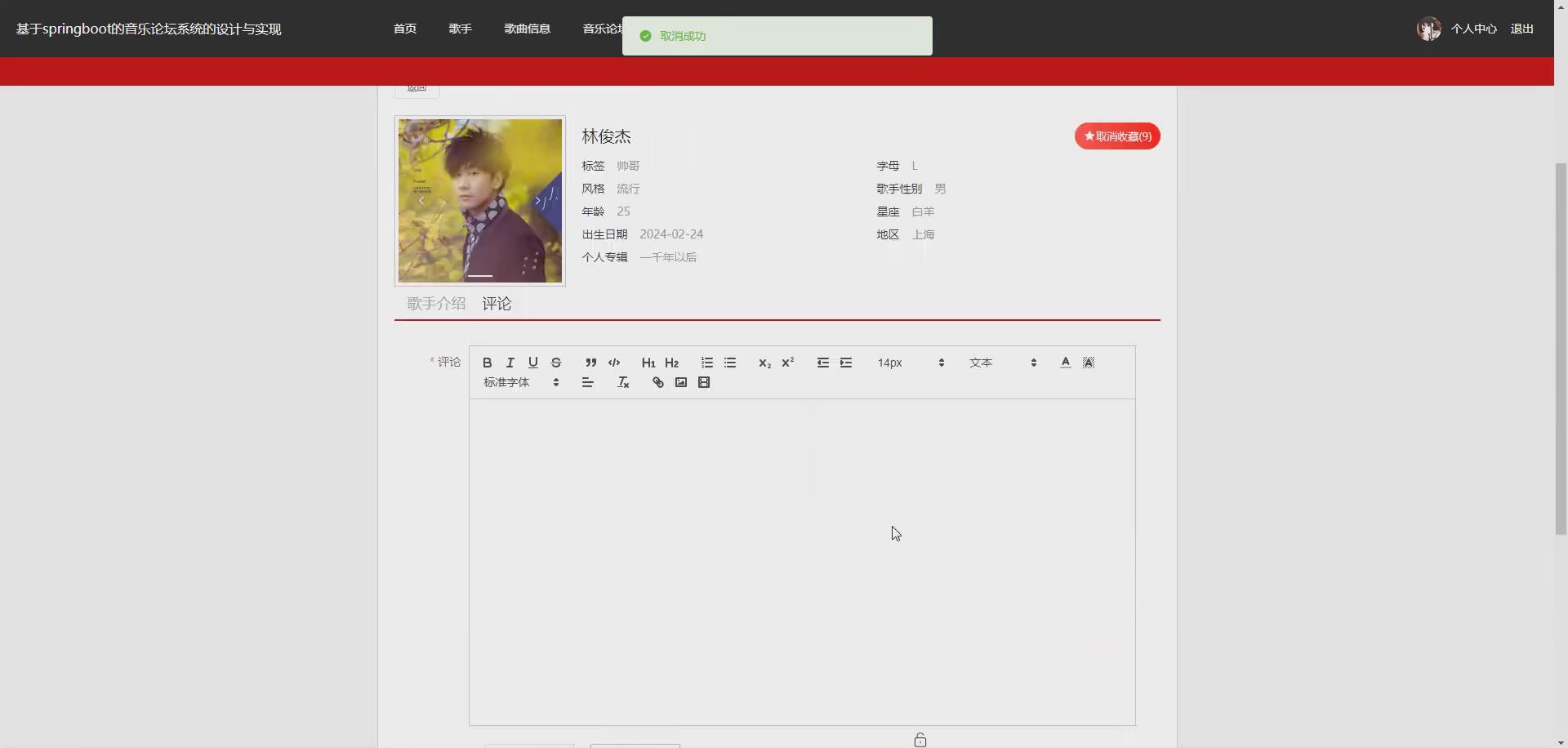Toggle subscript formatting

coord(764,363)
